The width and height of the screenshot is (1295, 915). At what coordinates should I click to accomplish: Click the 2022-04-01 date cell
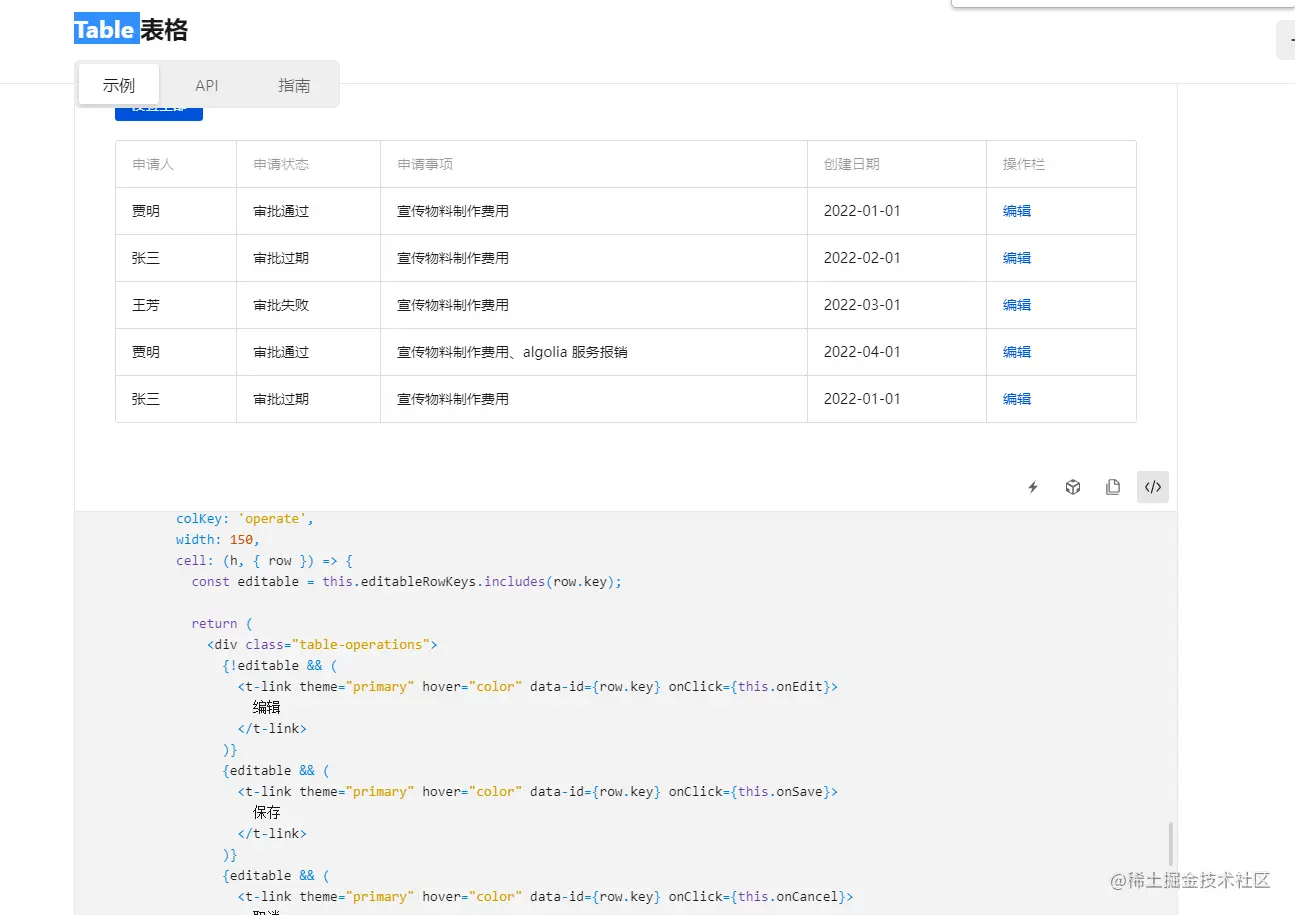897,352
